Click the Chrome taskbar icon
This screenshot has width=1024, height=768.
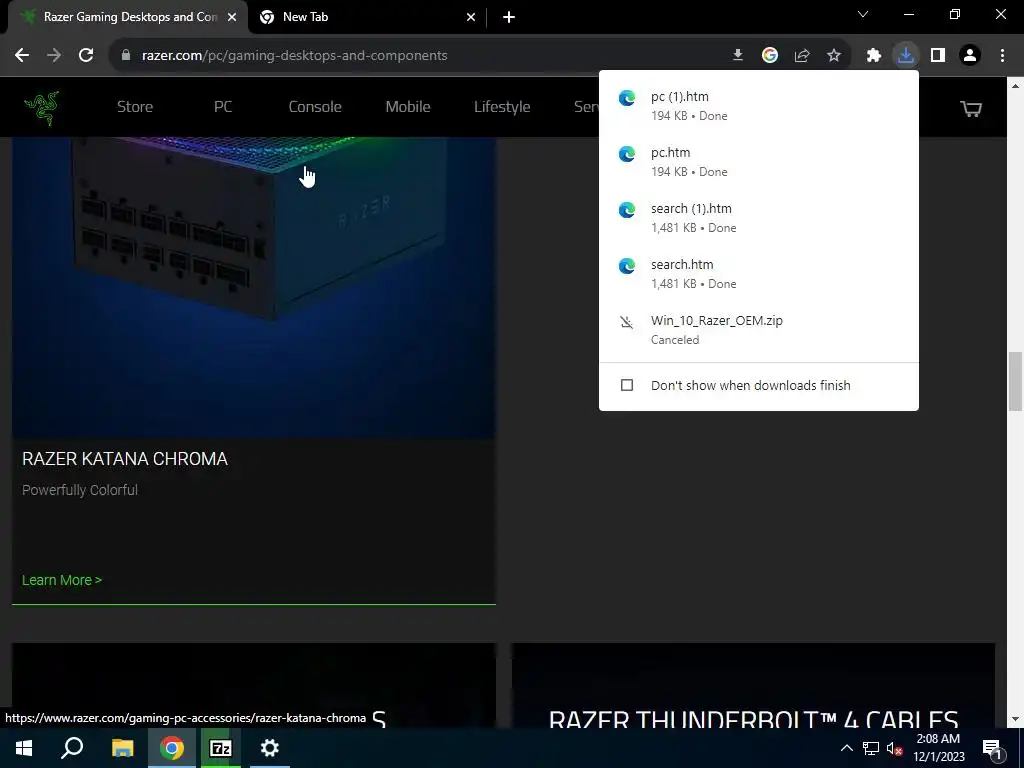coord(172,748)
